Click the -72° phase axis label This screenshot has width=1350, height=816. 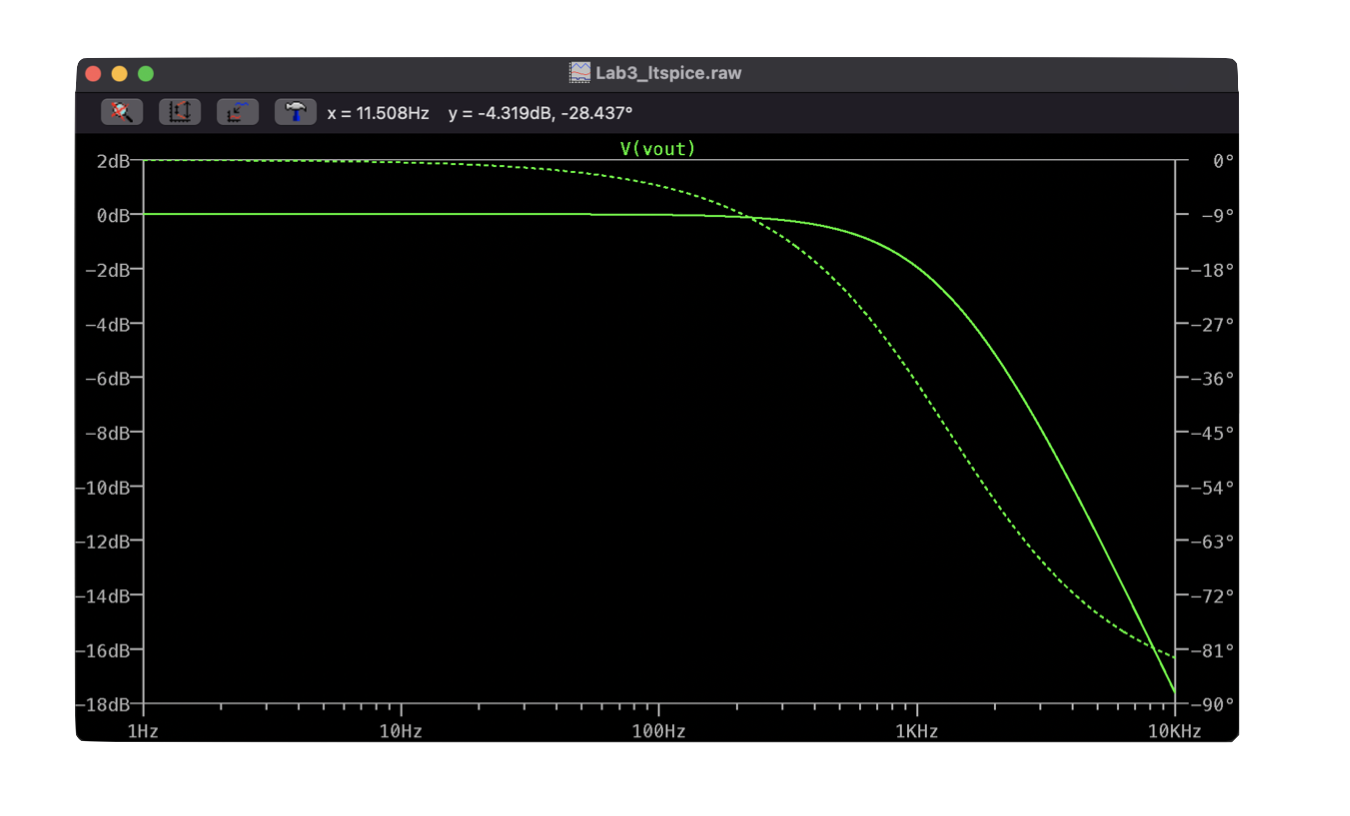pyautogui.click(x=1213, y=596)
